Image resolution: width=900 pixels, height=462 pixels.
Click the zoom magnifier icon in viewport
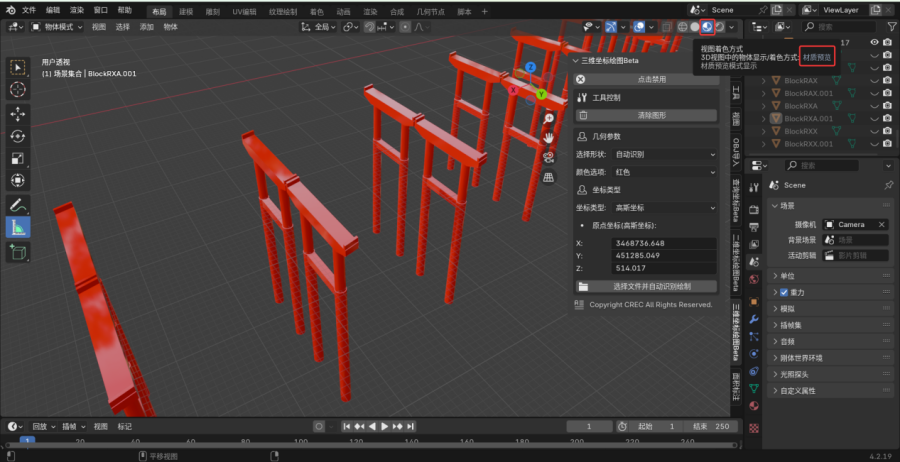(x=549, y=118)
